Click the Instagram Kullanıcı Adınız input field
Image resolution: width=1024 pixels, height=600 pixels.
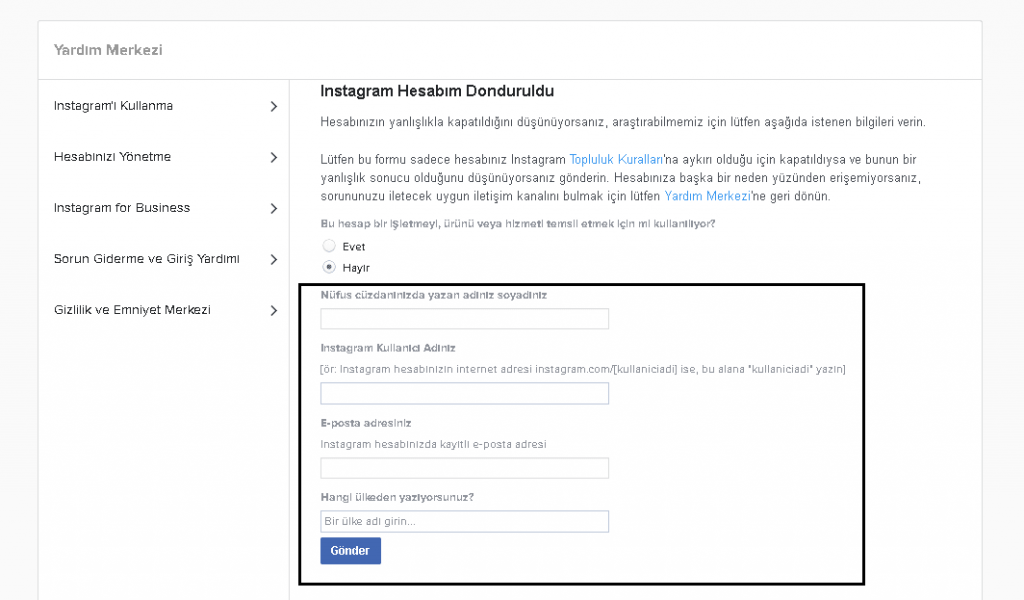point(464,393)
